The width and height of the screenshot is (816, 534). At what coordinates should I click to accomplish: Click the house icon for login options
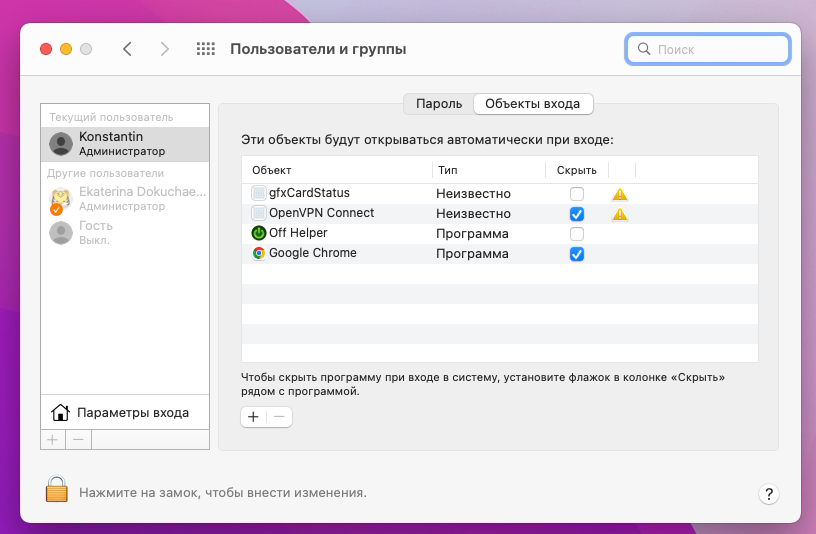[x=60, y=413]
